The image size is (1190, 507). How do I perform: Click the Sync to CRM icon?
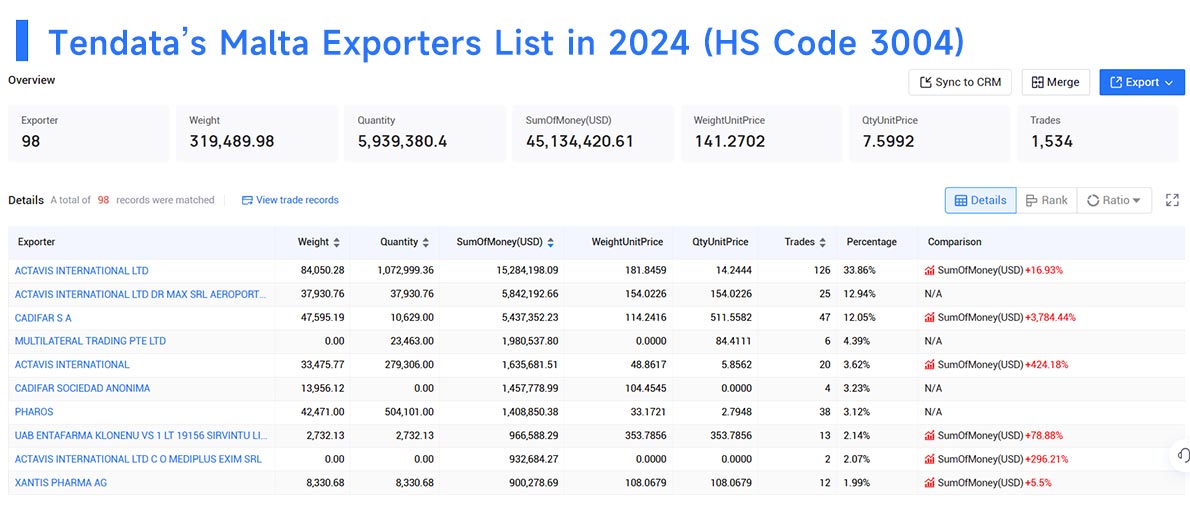(925, 82)
